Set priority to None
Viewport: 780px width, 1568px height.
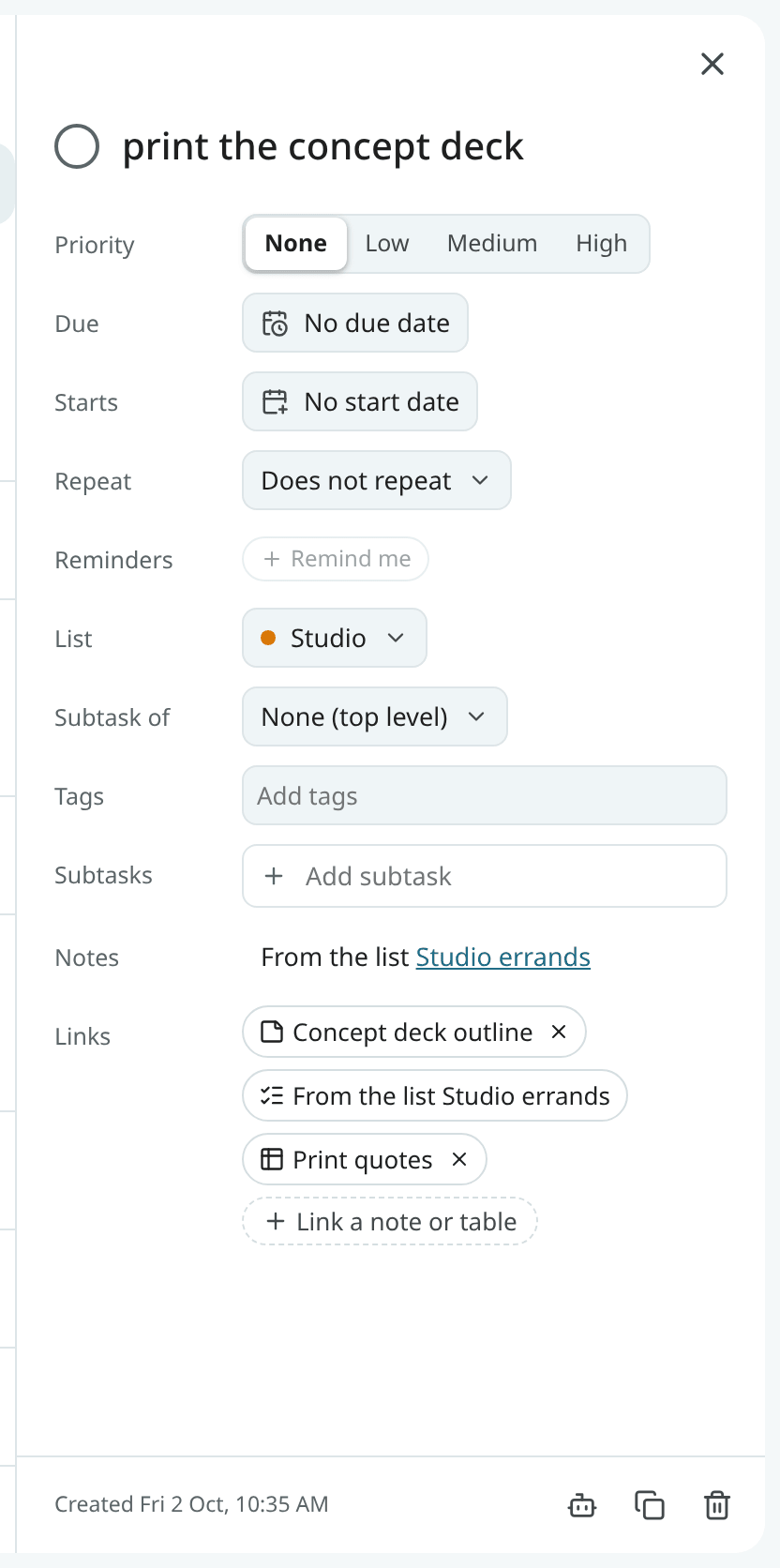296,244
